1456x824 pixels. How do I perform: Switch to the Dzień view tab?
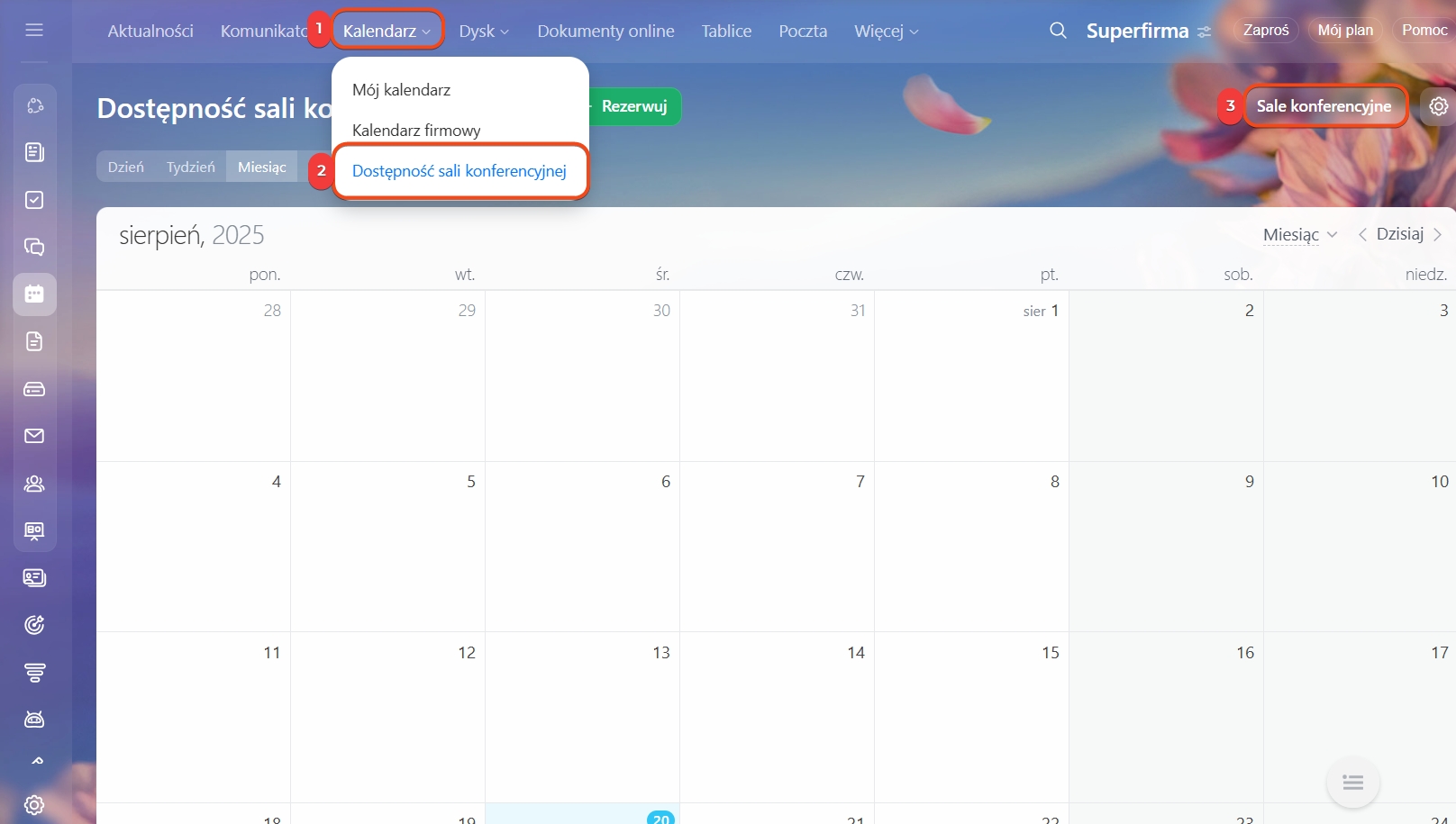coord(126,167)
